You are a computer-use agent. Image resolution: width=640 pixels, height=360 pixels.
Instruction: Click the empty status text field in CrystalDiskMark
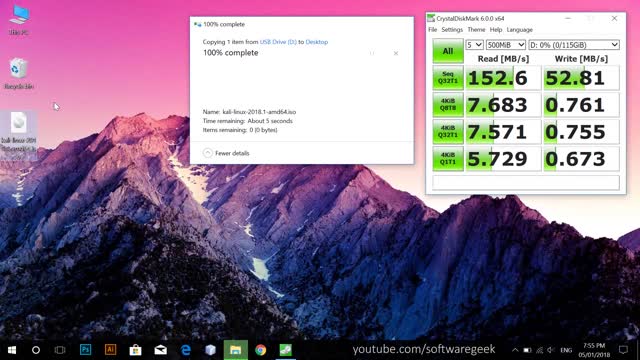(x=526, y=182)
